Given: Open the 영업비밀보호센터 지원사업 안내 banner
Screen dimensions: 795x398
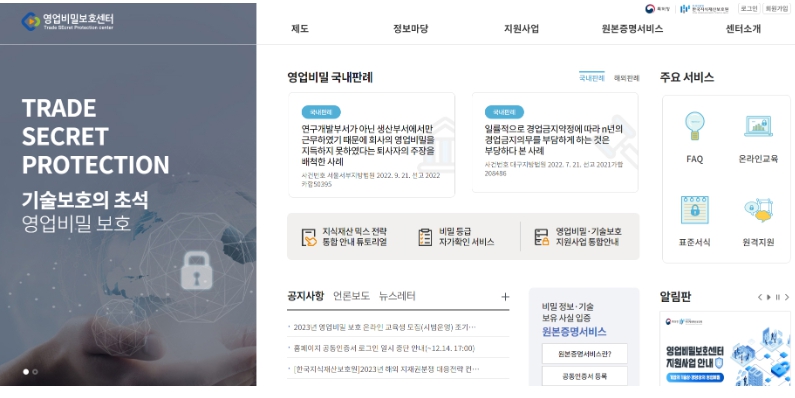Looking at the screenshot, I should 725,349.
